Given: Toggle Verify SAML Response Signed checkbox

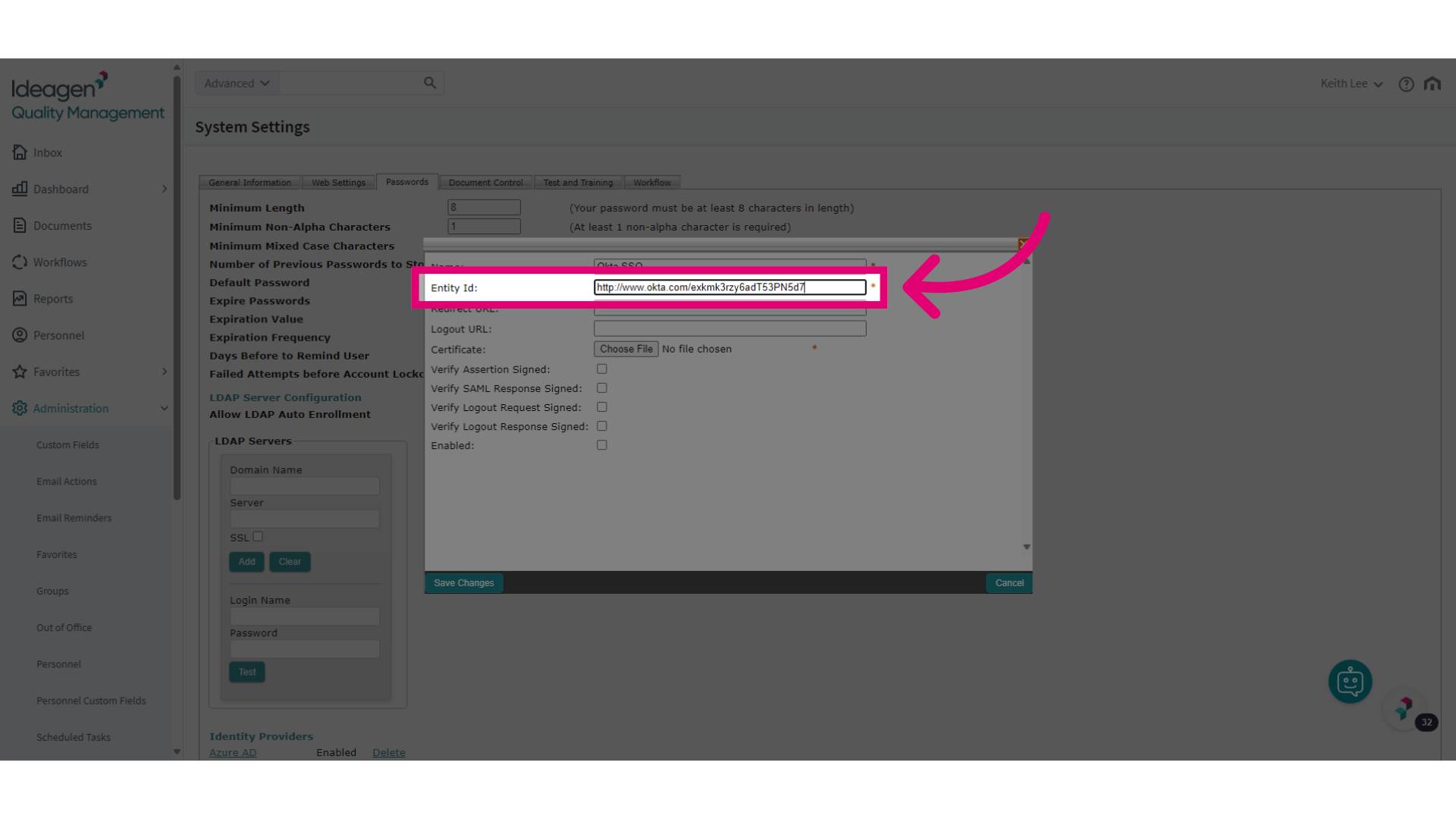Looking at the screenshot, I should coord(602,388).
